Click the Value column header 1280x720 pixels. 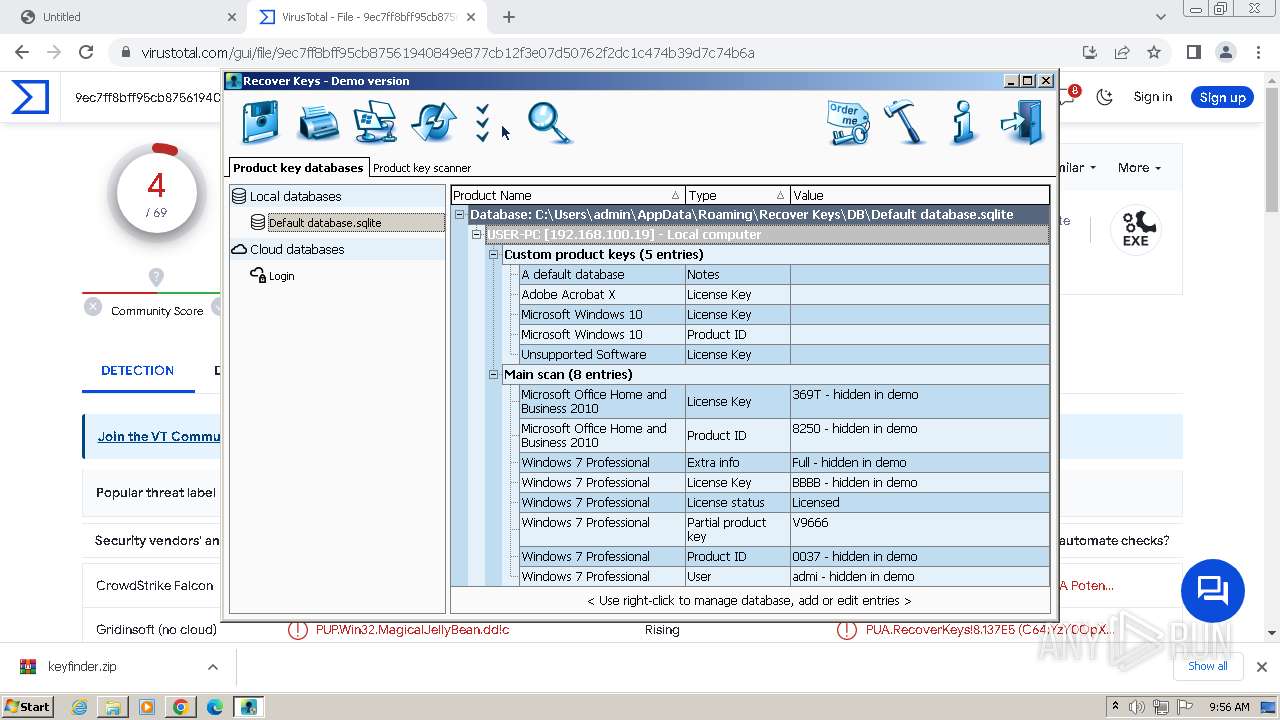[x=919, y=195]
